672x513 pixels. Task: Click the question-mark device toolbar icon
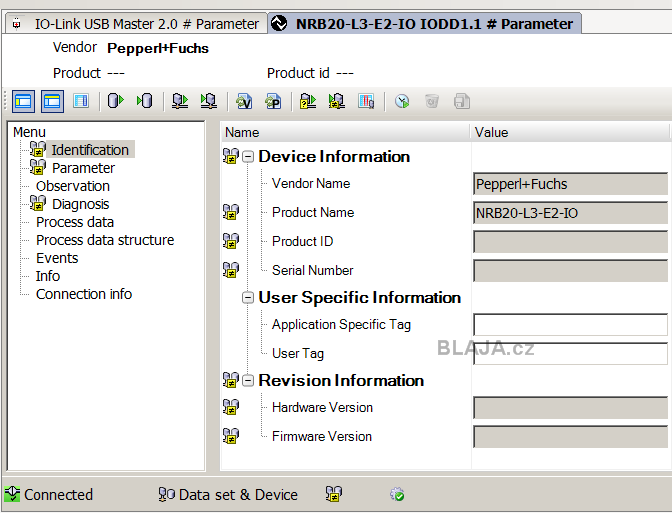(308, 102)
